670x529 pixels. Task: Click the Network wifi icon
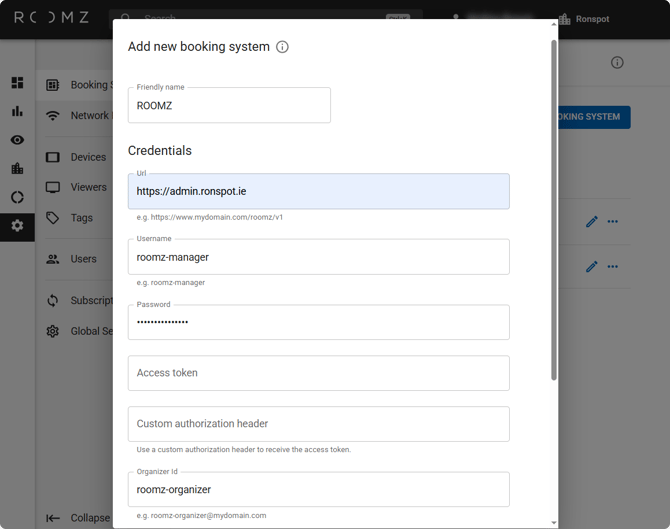(x=53, y=115)
